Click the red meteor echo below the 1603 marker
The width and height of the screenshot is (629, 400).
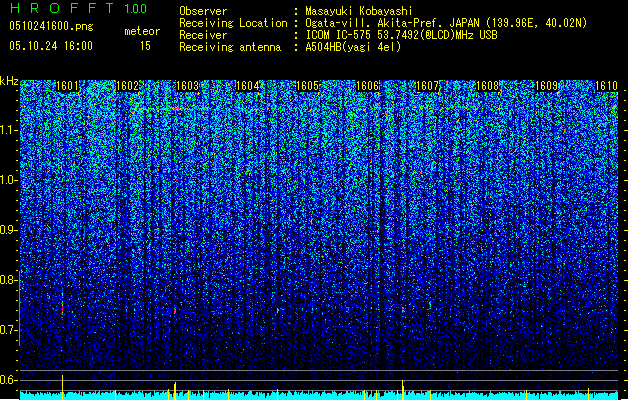pyautogui.click(x=175, y=311)
